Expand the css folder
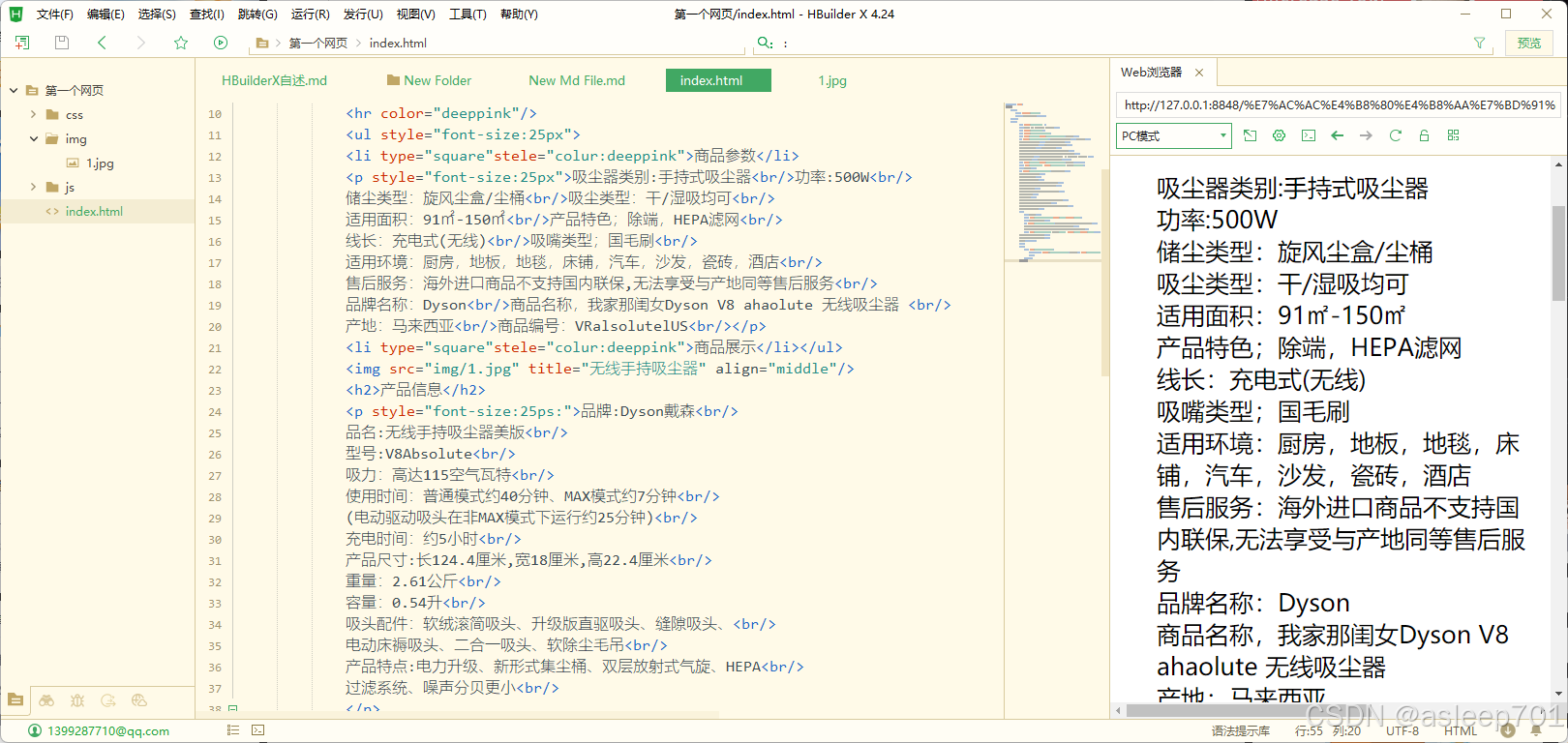This screenshot has height=743, width=1568. coord(33,114)
